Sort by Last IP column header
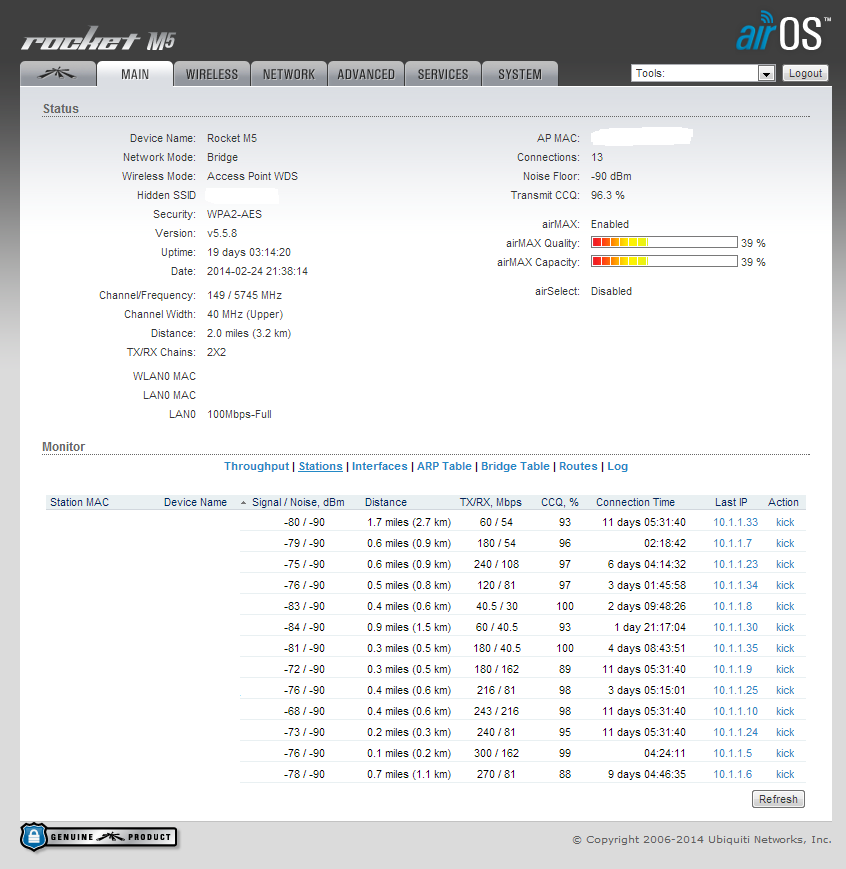 coord(731,502)
